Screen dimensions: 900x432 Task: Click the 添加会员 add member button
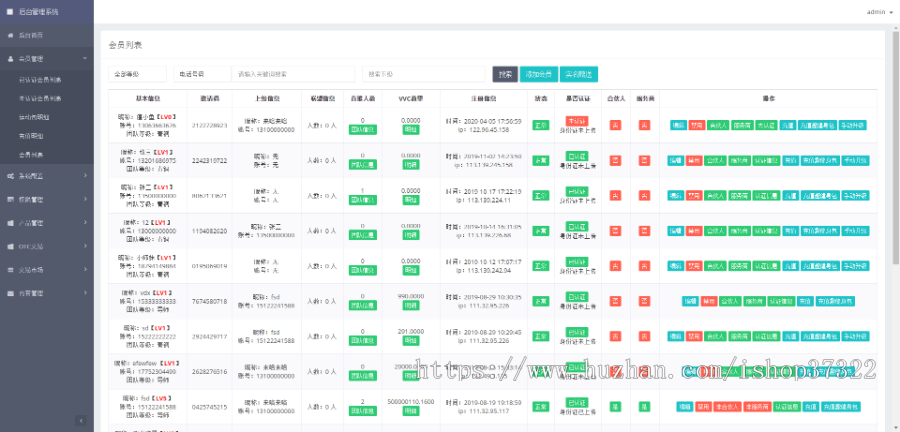click(x=539, y=74)
